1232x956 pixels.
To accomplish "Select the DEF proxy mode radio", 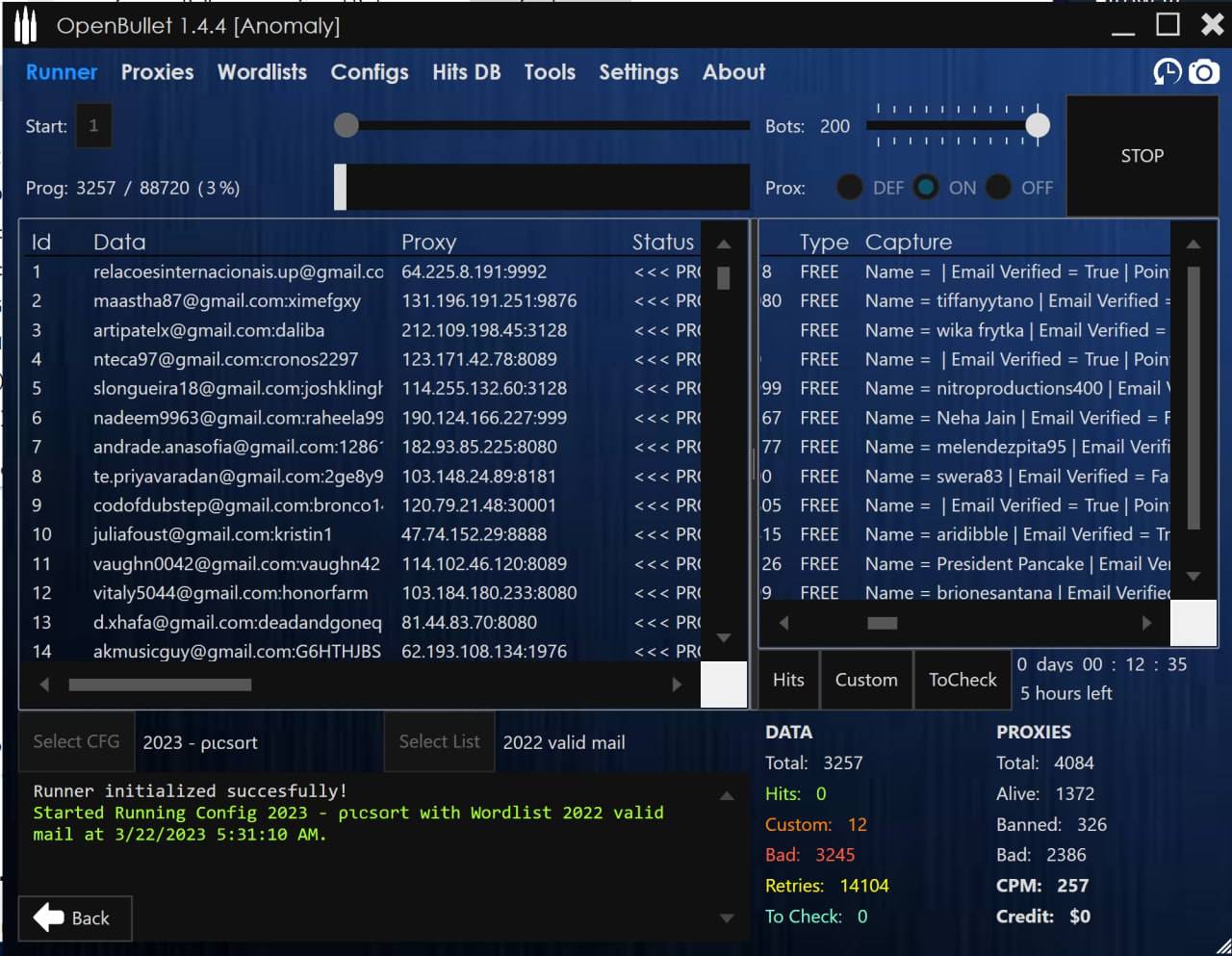I will 849,187.
